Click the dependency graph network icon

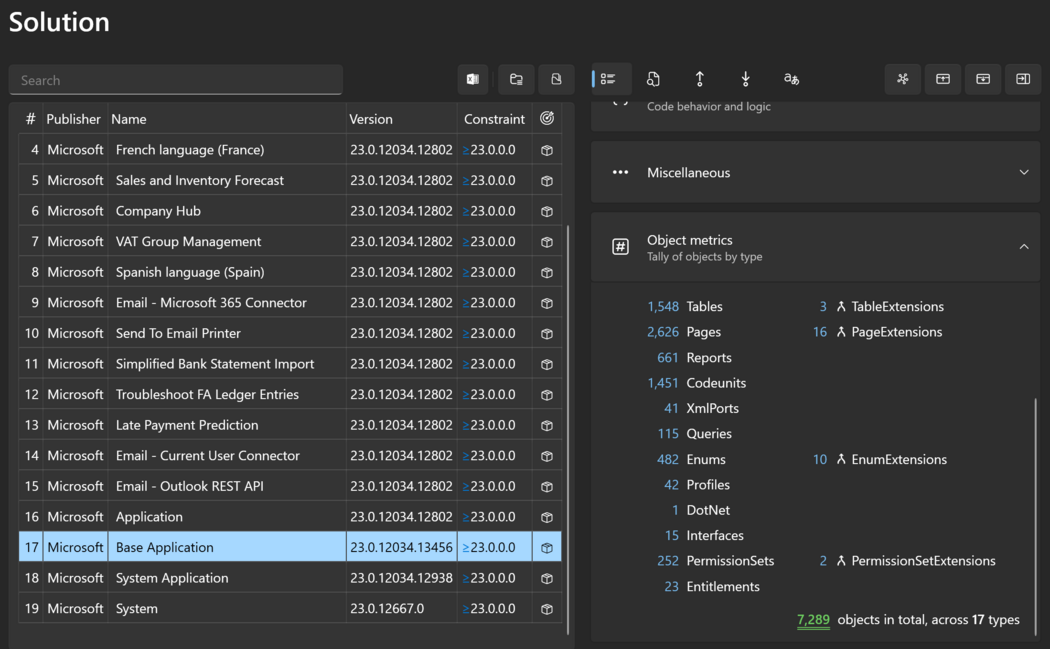click(x=903, y=79)
